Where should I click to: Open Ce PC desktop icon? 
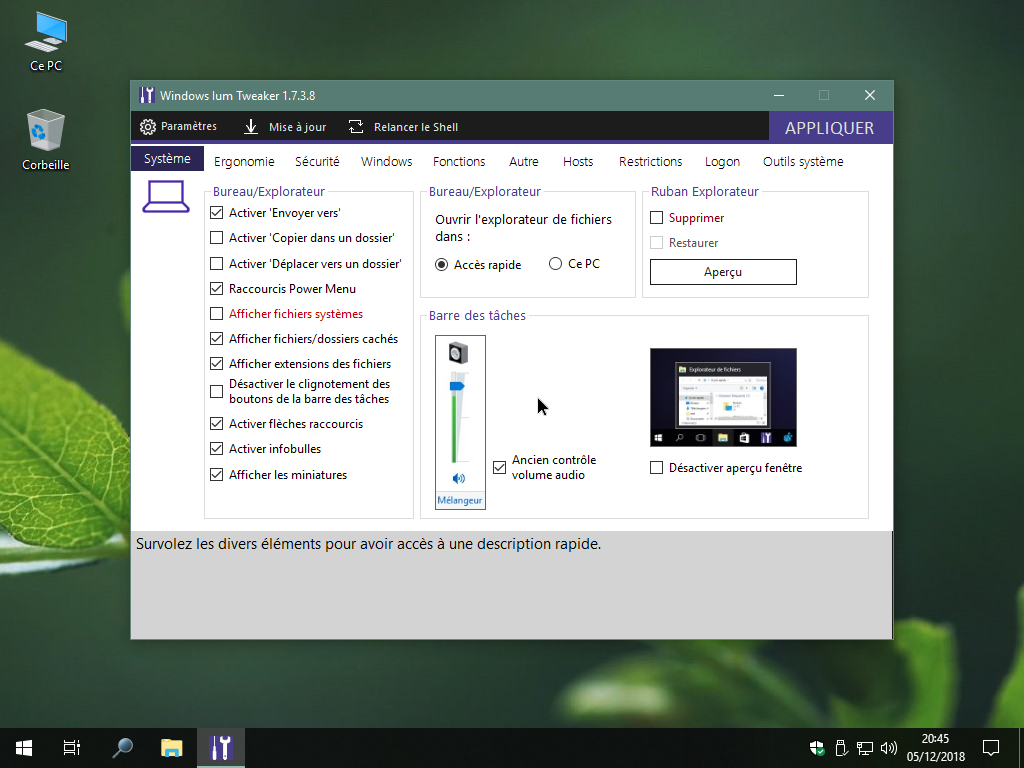(46, 41)
